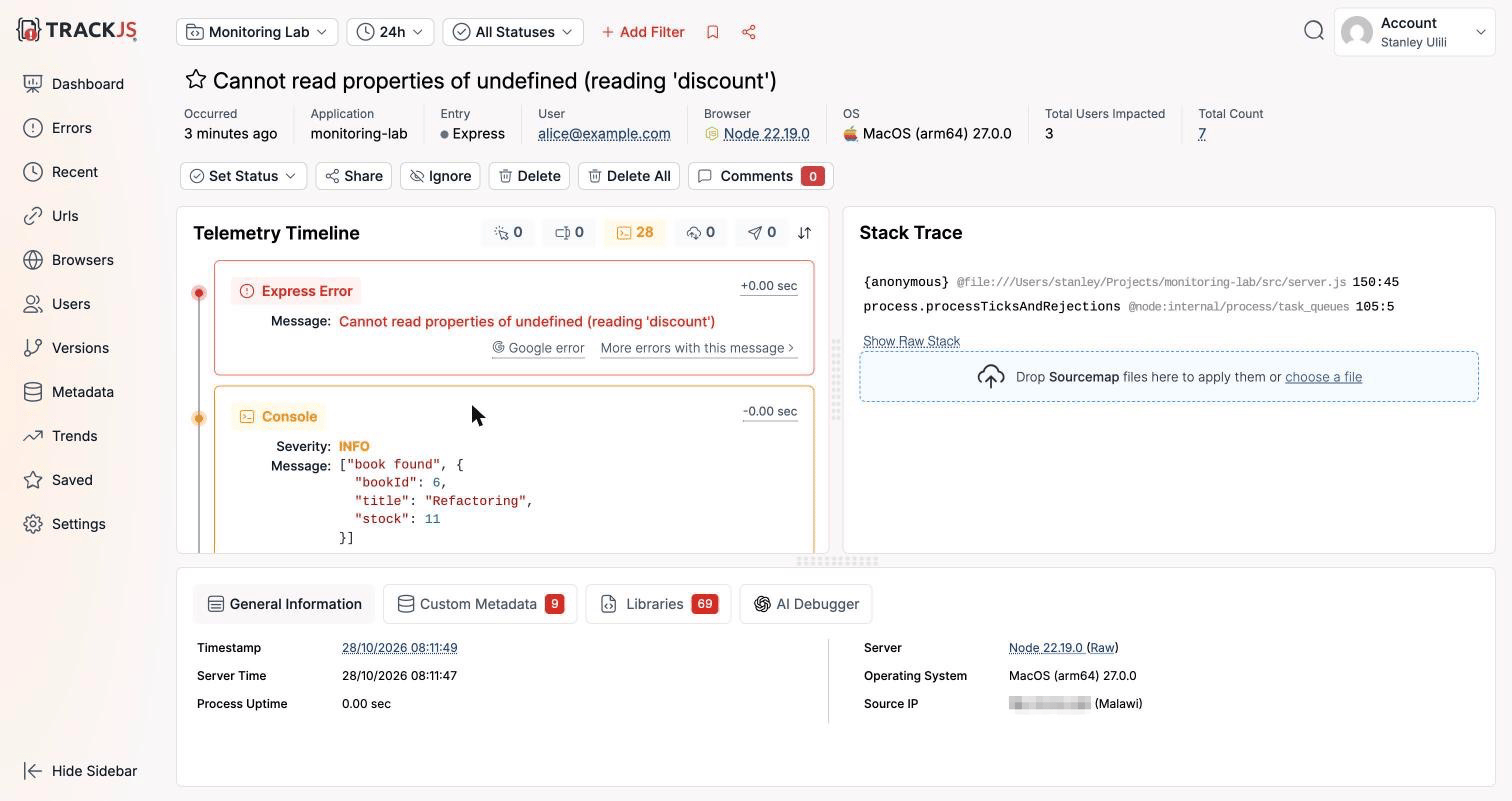This screenshot has height=801, width=1512.
Task: Click the Show Raw Stack link
Action: click(x=911, y=341)
